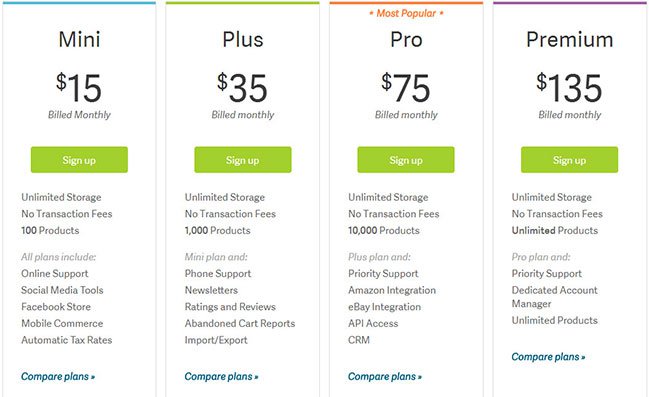Select the Premium plan heading
Screen dimensions: 649x397
click(x=570, y=40)
